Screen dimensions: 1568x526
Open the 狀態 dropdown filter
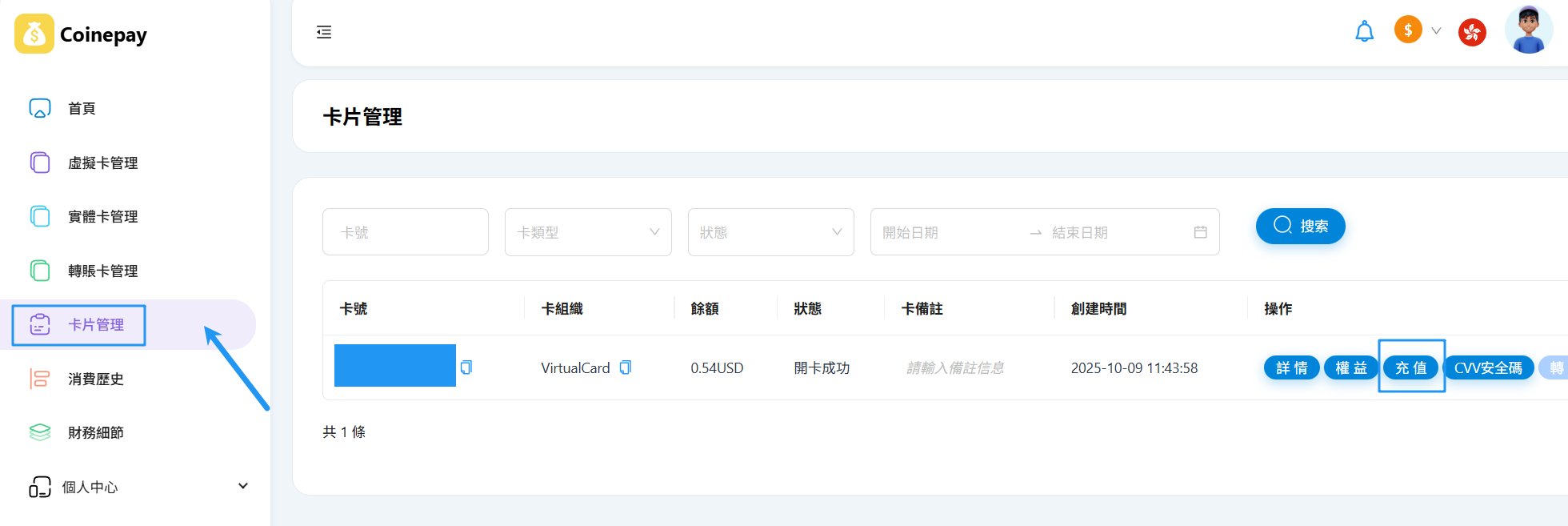(x=770, y=232)
